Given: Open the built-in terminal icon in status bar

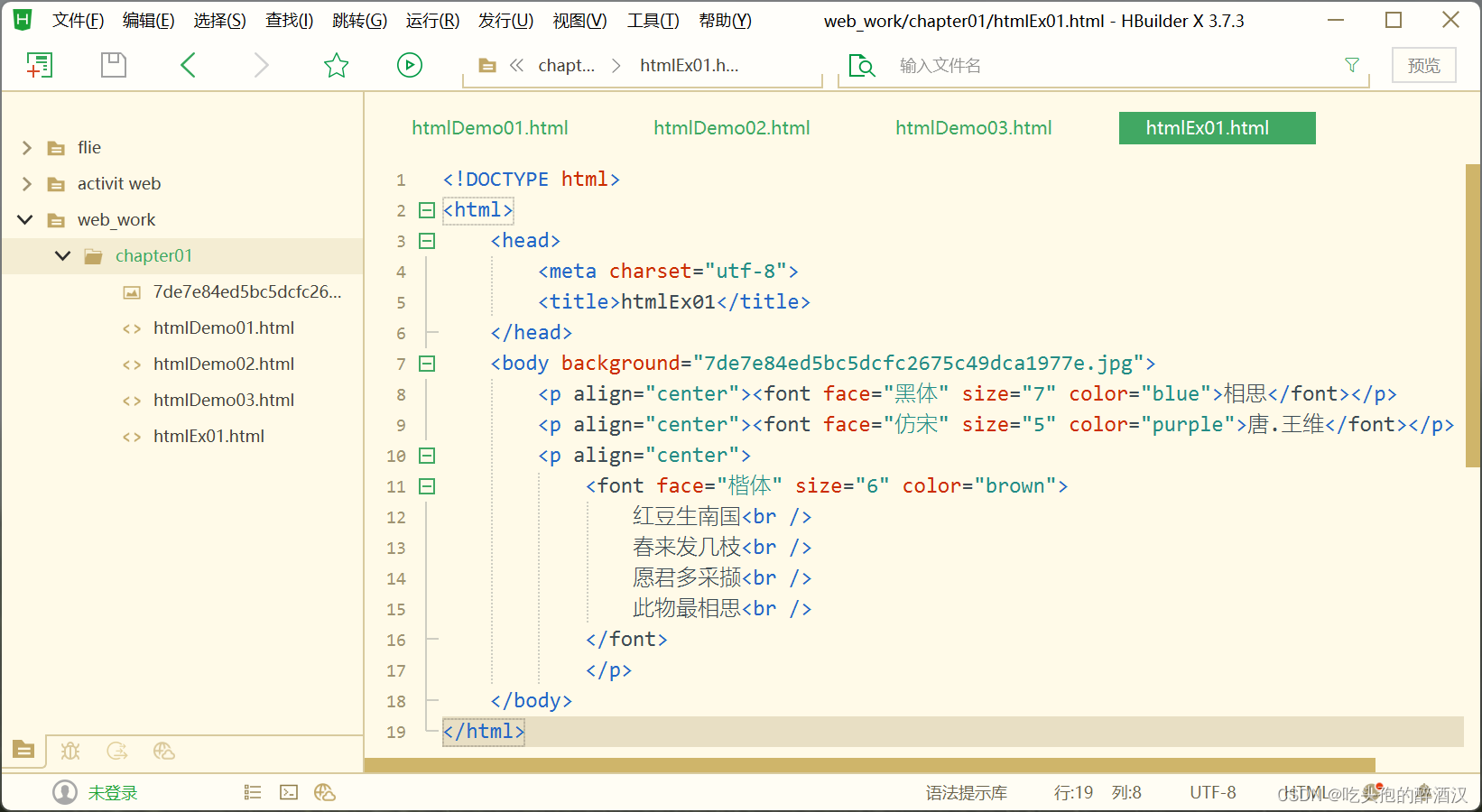Looking at the screenshot, I should [288, 791].
